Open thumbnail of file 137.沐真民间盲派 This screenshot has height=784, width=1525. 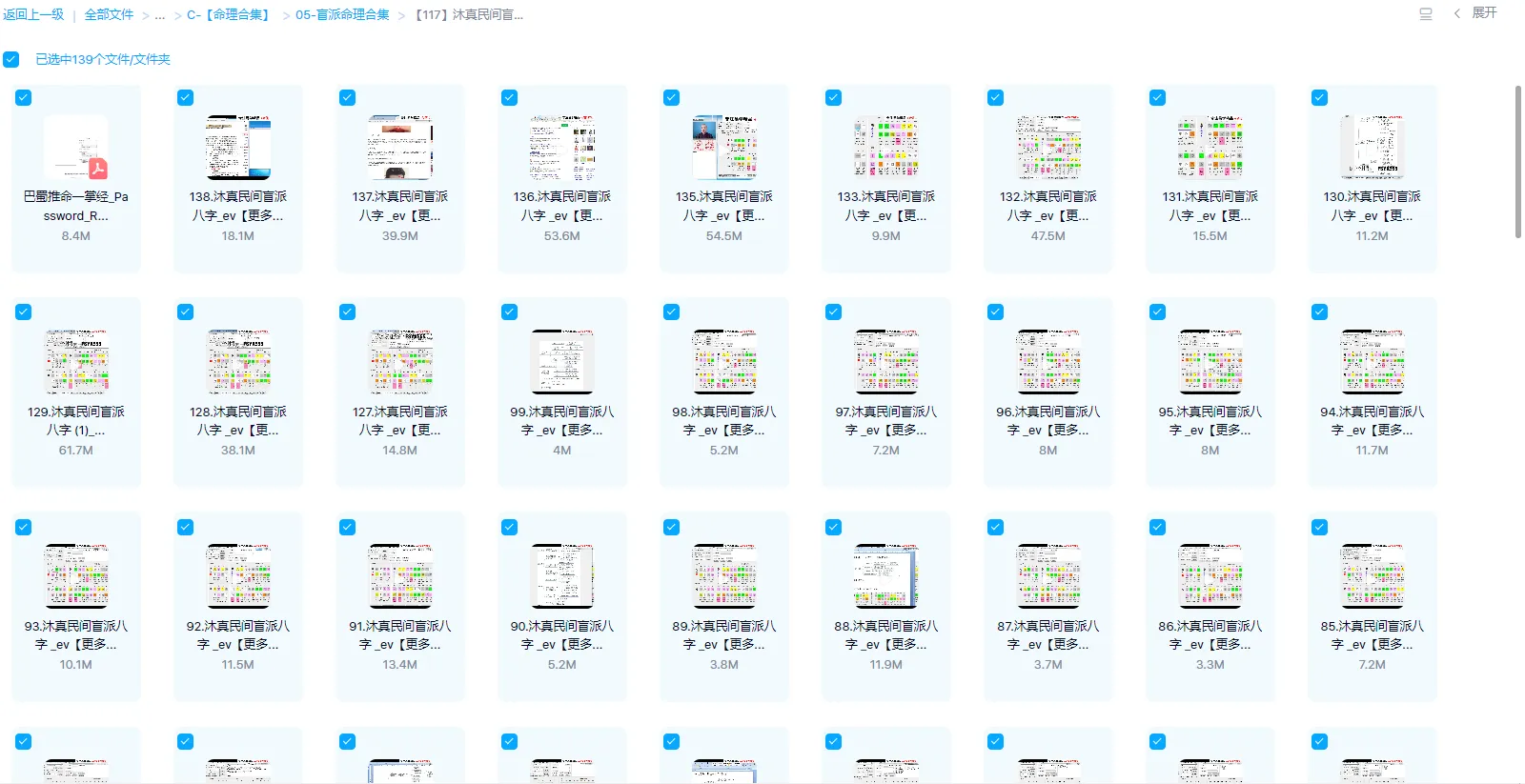(x=400, y=148)
